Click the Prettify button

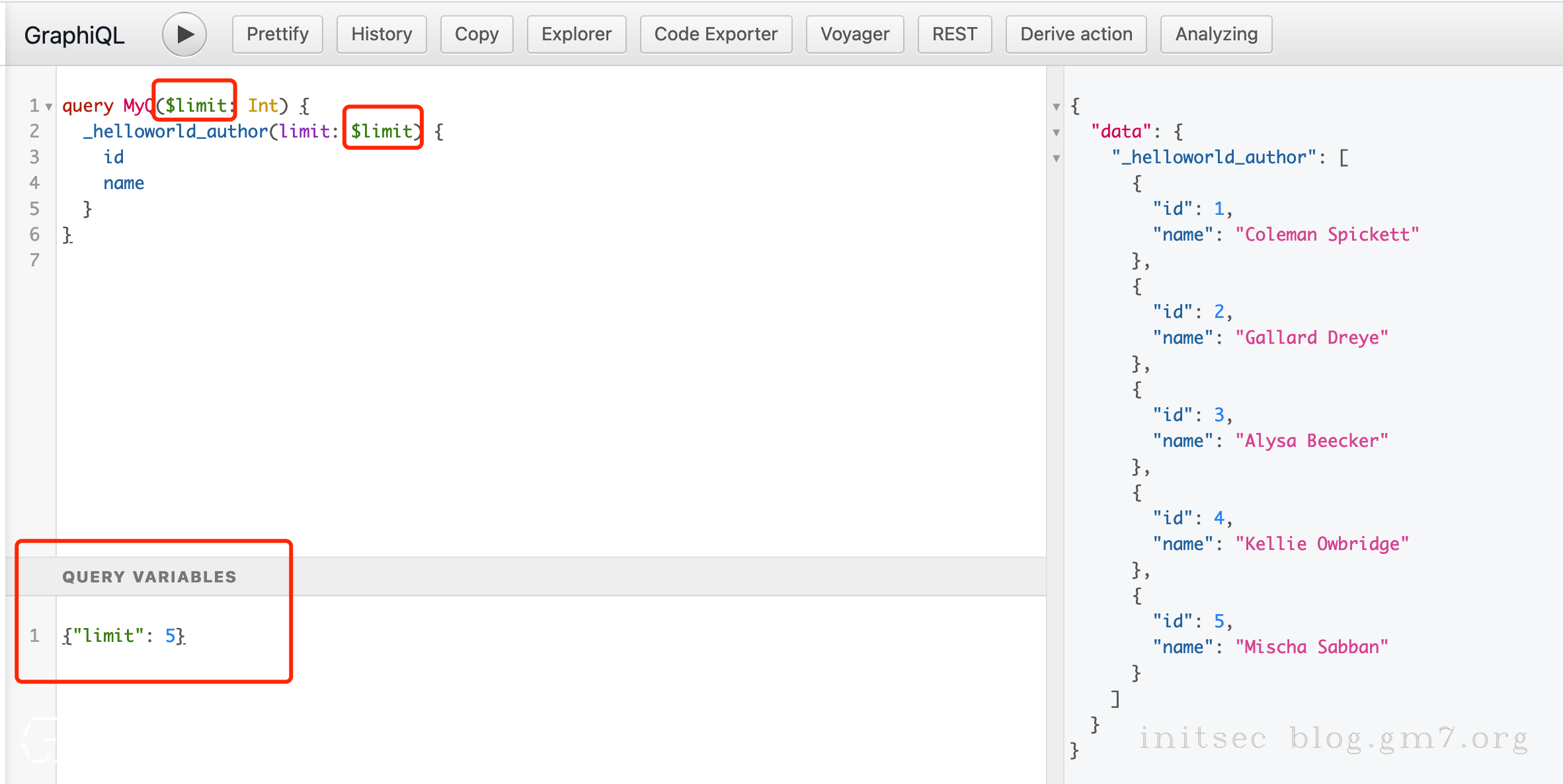(278, 34)
